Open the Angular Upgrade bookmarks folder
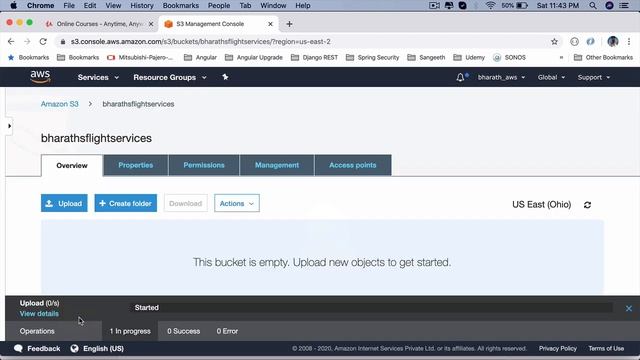This screenshot has width=640, height=360. (254, 58)
